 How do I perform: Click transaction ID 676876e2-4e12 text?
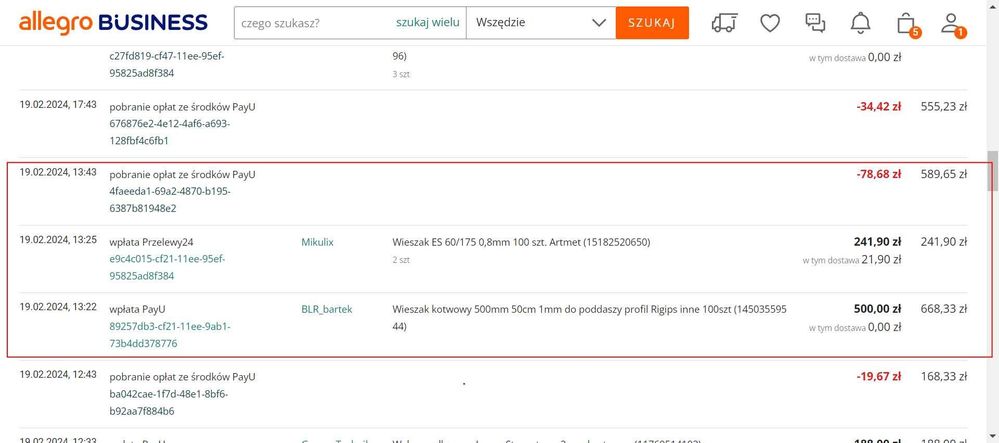tap(169, 133)
